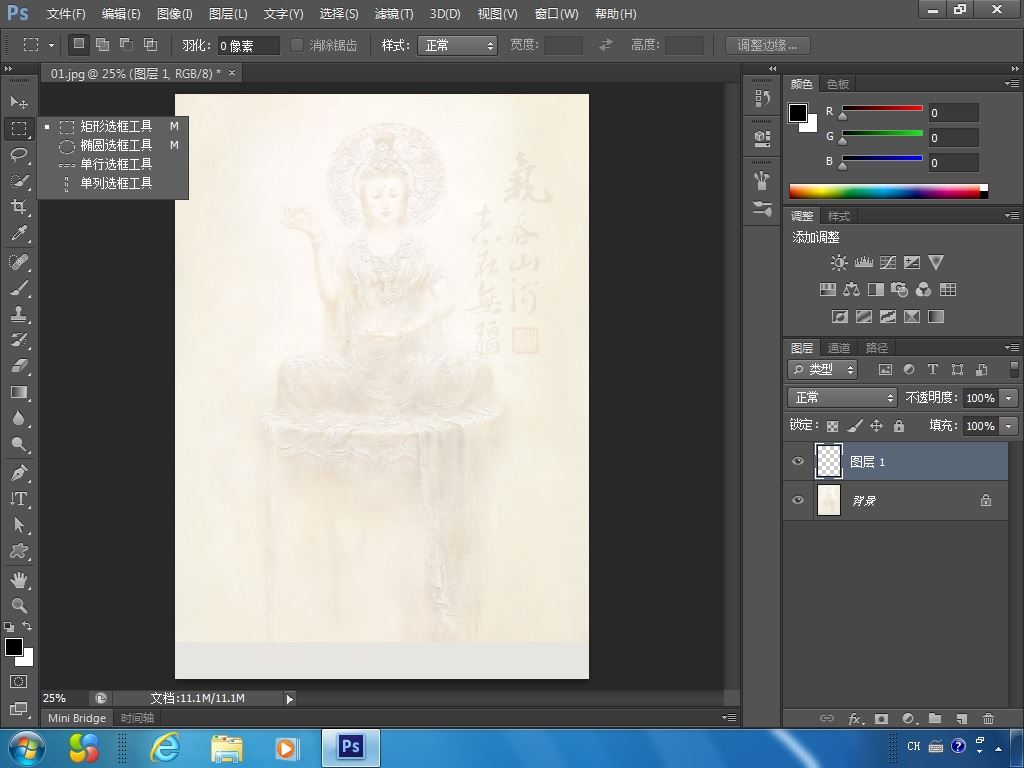This screenshot has height=768, width=1024.
Task: Select the Crop tool
Action: point(18,207)
